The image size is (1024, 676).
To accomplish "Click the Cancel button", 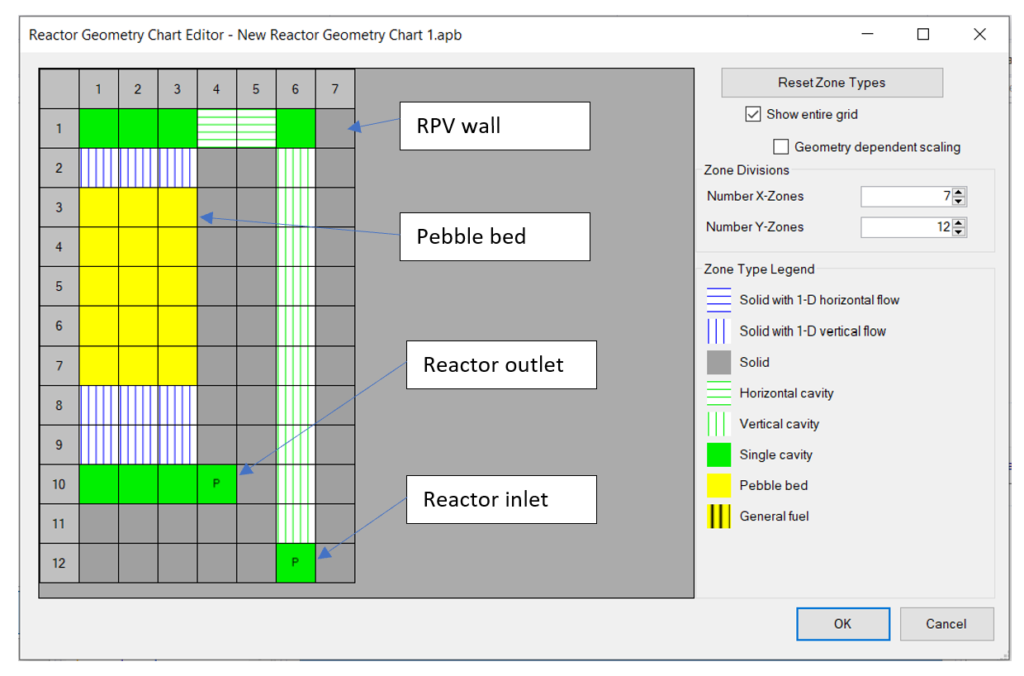I will pos(946,624).
